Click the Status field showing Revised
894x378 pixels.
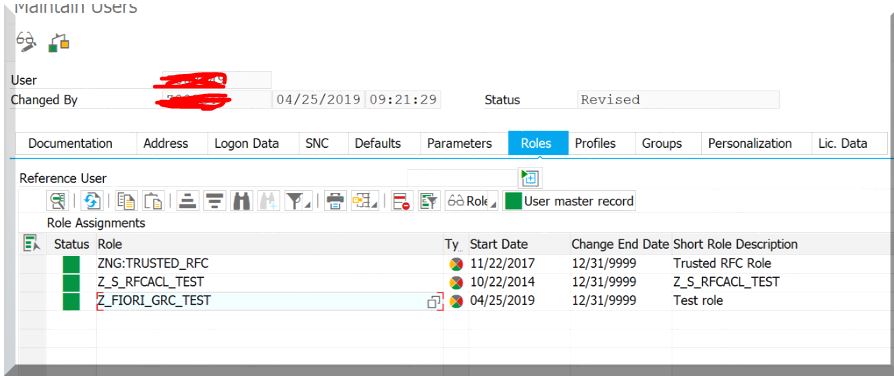click(x=678, y=100)
